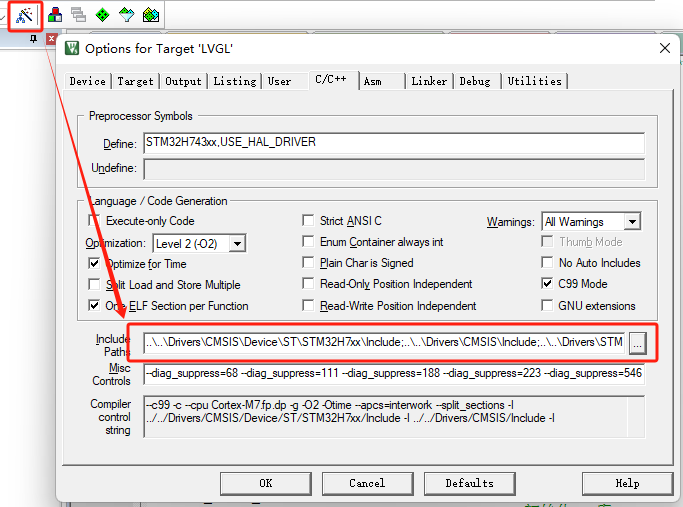Enable Split Load and Store Multiple
This screenshot has height=507, width=683.
coord(94,284)
